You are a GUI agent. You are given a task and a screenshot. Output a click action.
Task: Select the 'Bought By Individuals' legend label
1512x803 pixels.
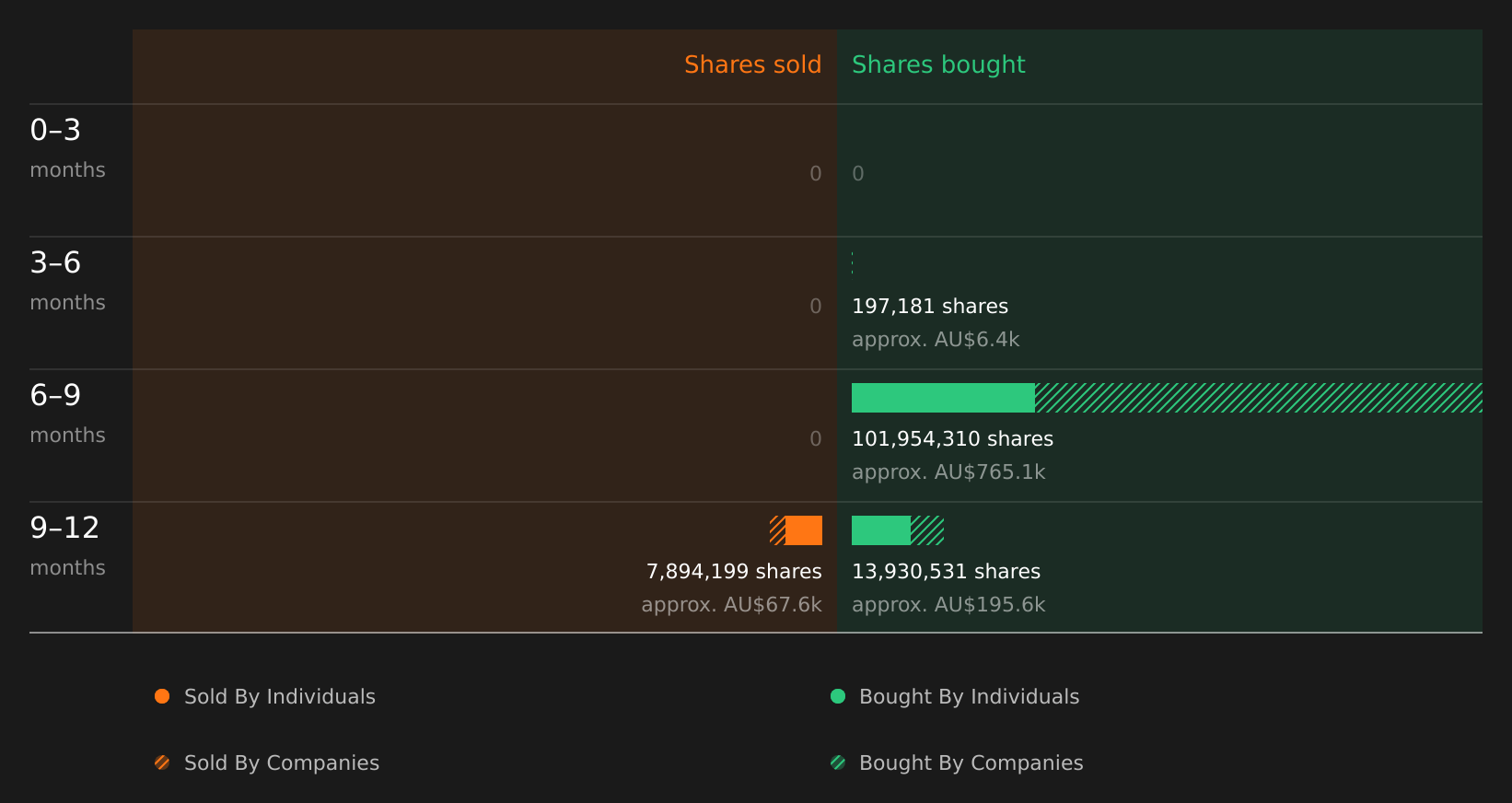point(969,697)
